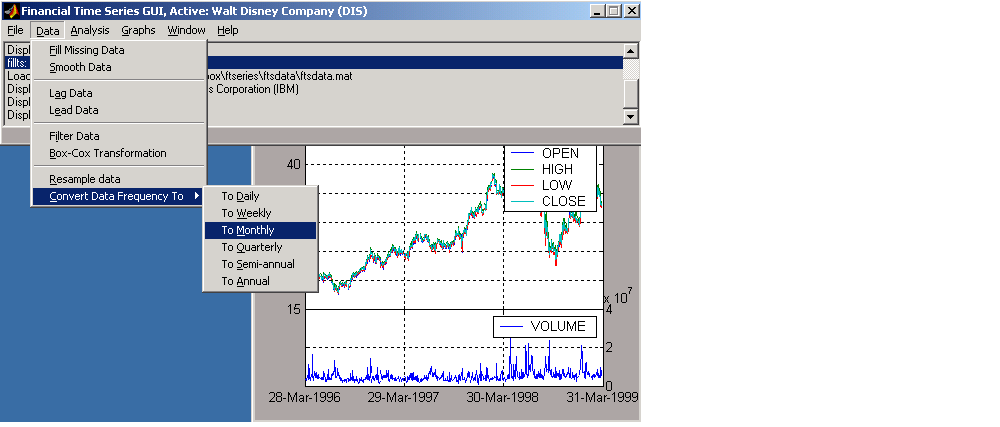Expand Convert Data Frequency To submenu
The width and height of the screenshot is (1000, 427).
click(116, 196)
